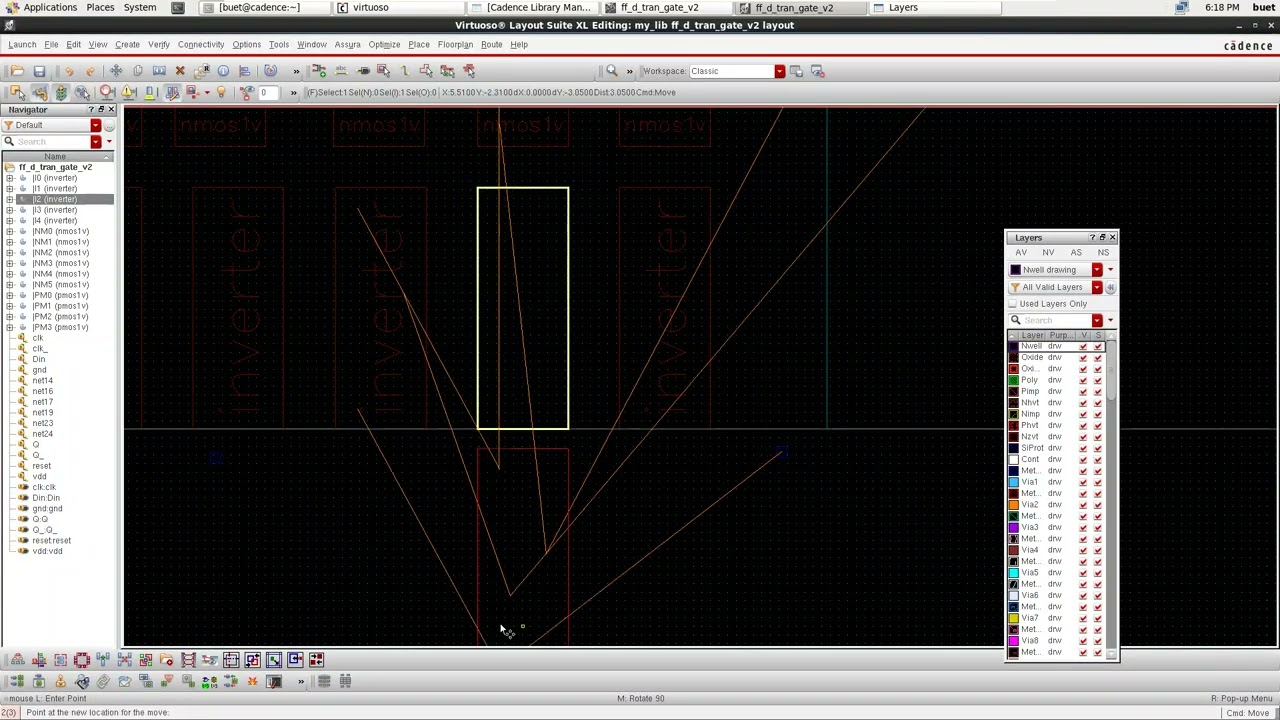Screen dimensions: 1280x720
Task: Click the Nwell layer color swatch
Action: pos(1013,346)
